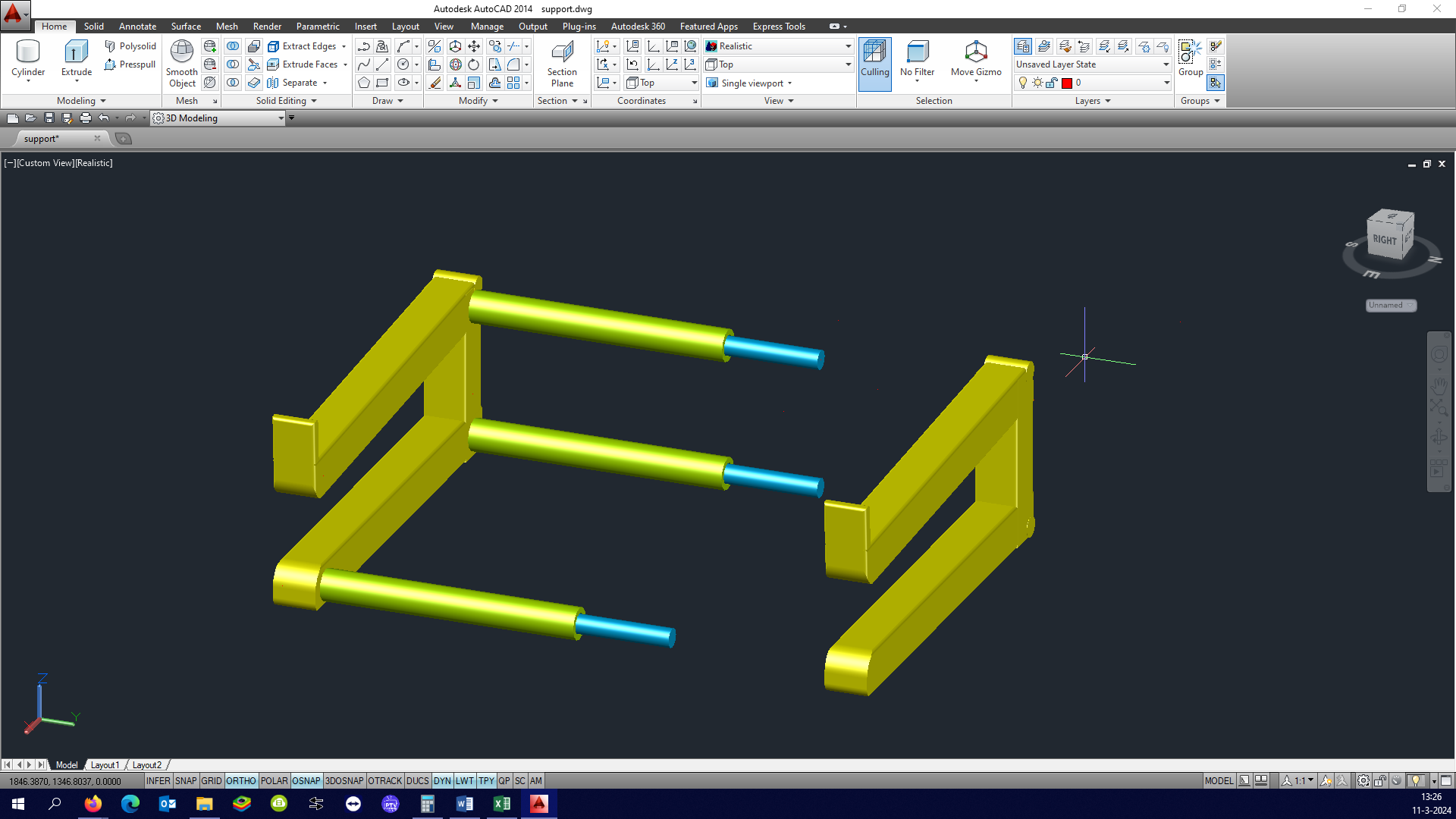Open the Surface ribbon tab
The width and height of the screenshot is (1456, 819).
[x=186, y=26]
